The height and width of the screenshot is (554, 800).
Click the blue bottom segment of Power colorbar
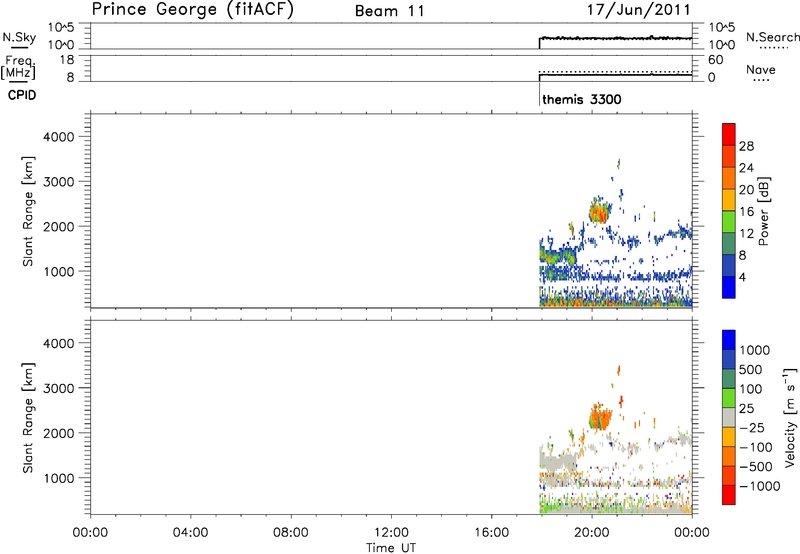729,287
